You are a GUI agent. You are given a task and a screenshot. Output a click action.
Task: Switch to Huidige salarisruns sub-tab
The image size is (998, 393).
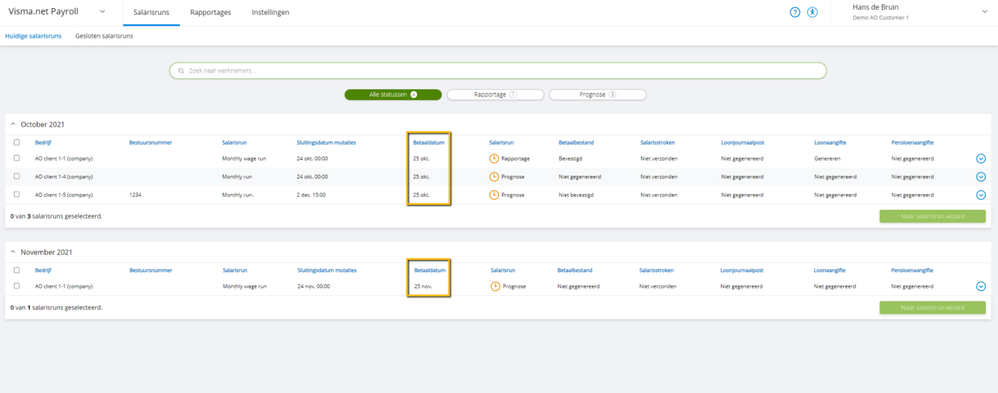[x=33, y=36]
